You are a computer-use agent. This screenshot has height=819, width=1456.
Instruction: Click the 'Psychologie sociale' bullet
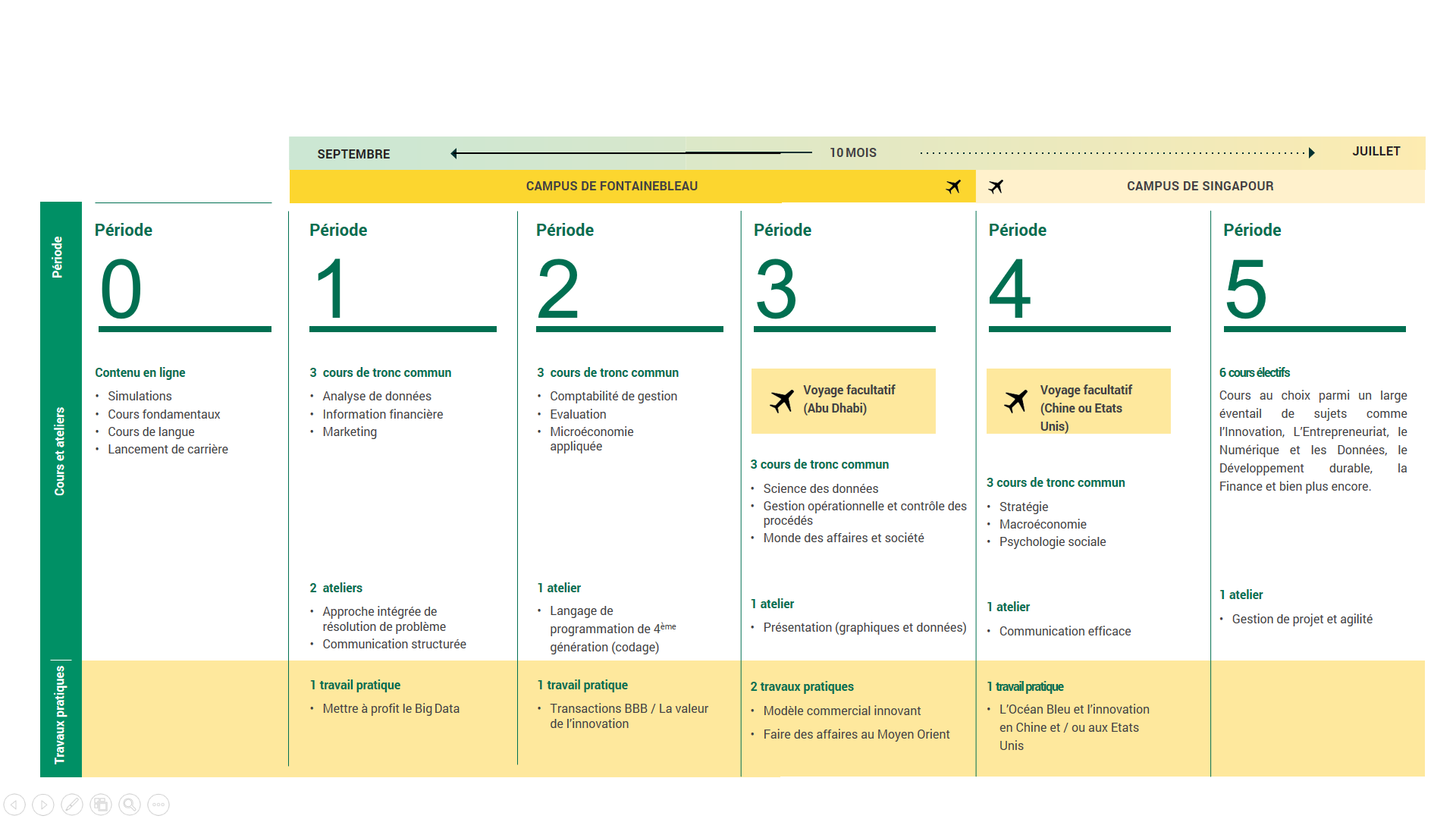coord(1053,541)
